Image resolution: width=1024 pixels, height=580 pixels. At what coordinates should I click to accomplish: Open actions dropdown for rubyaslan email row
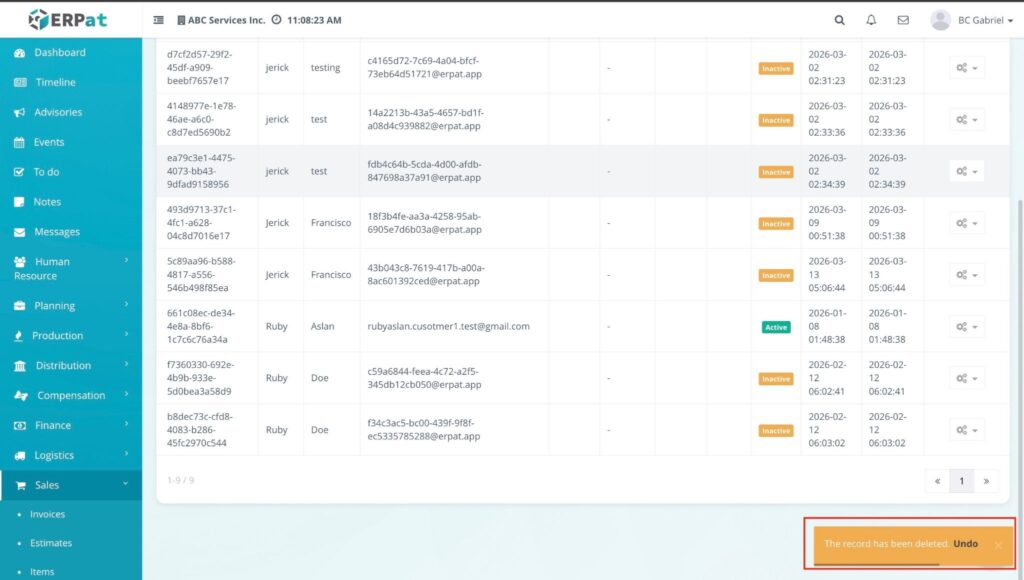[966, 327]
